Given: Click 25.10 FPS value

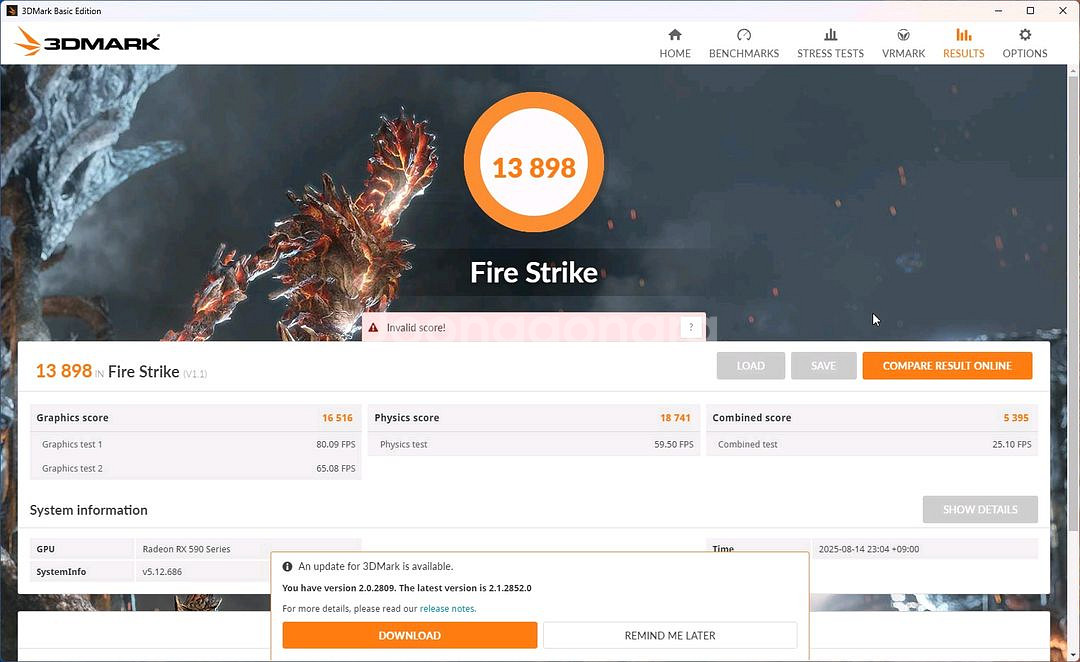Looking at the screenshot, I should (x=1012, y=444).
